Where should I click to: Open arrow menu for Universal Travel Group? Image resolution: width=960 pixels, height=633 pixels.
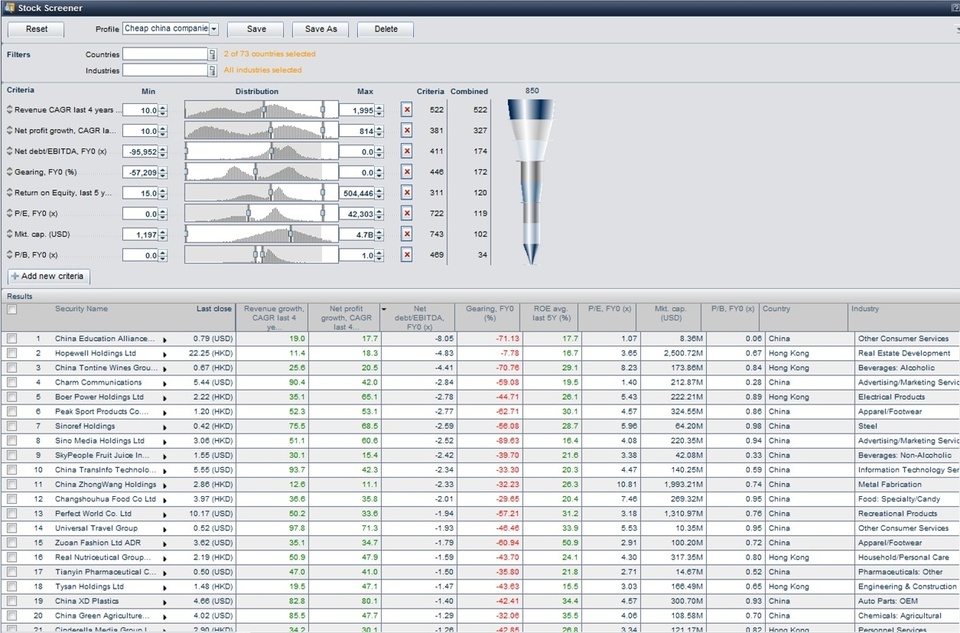pos(165,529)
